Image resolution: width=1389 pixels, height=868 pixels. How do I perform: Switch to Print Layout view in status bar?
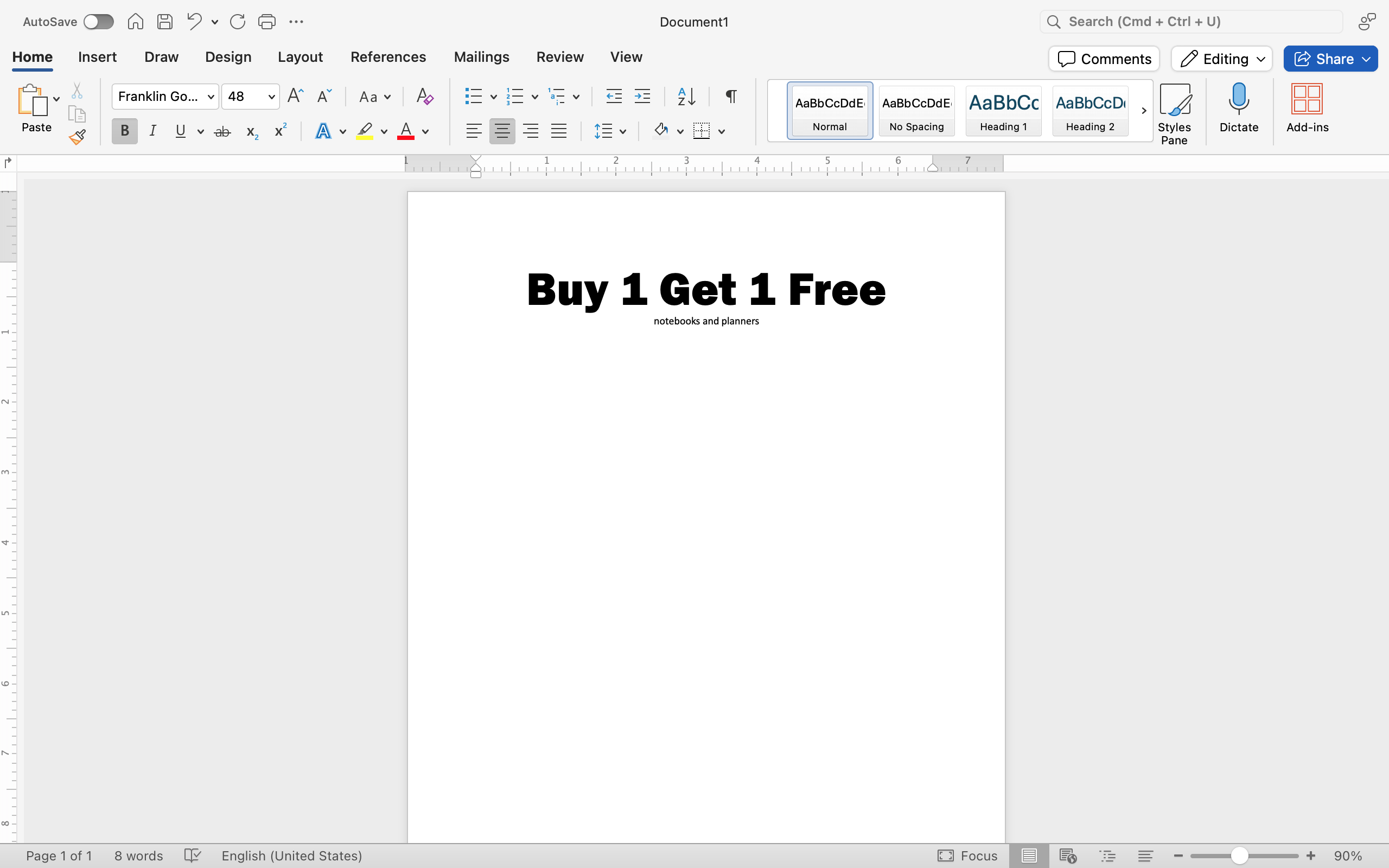pyautogui.click(x=1029, y=856)
